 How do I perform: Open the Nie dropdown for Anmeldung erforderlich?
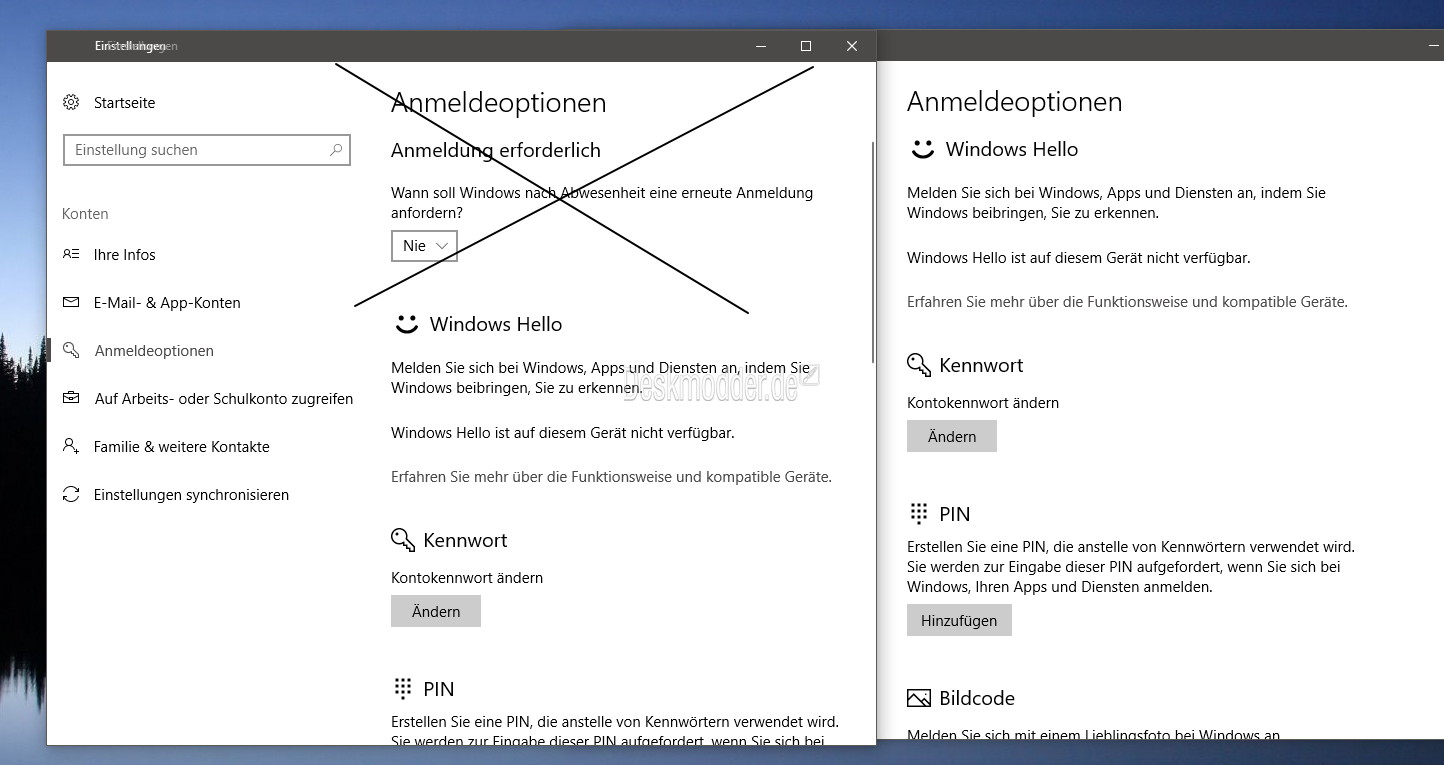(424, 245)
